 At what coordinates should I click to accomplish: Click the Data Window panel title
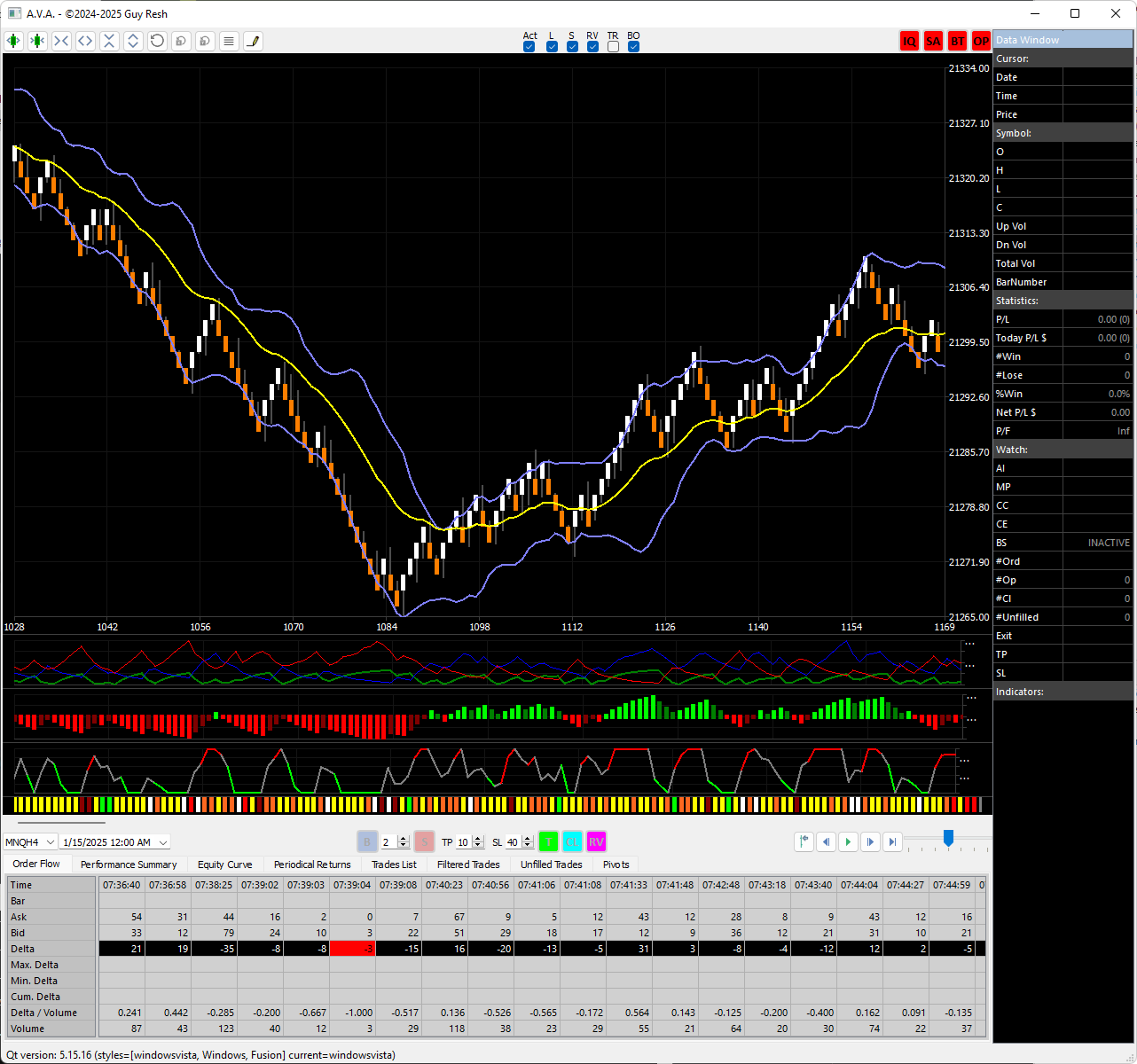point(1063,40)
